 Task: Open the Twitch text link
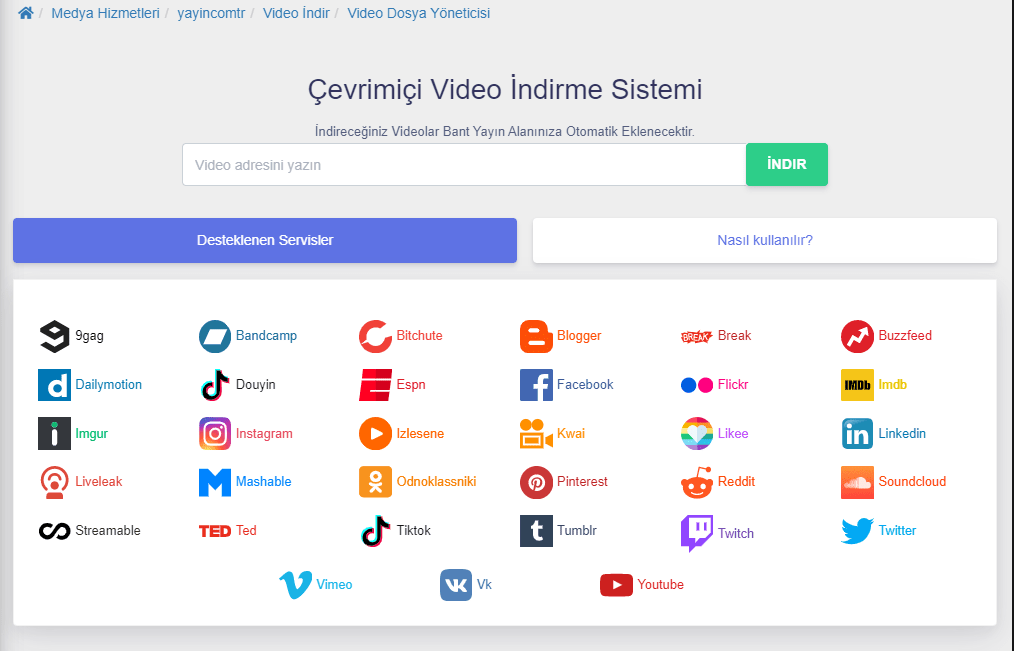tap(736, 533)
